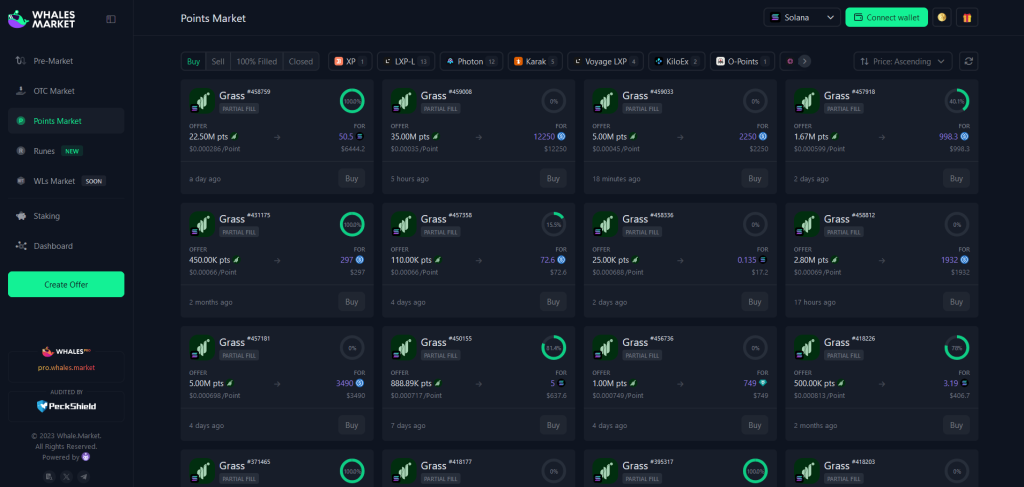
Task: Click Grass token icon on offer #458759
Action: (x=202, y=101)
